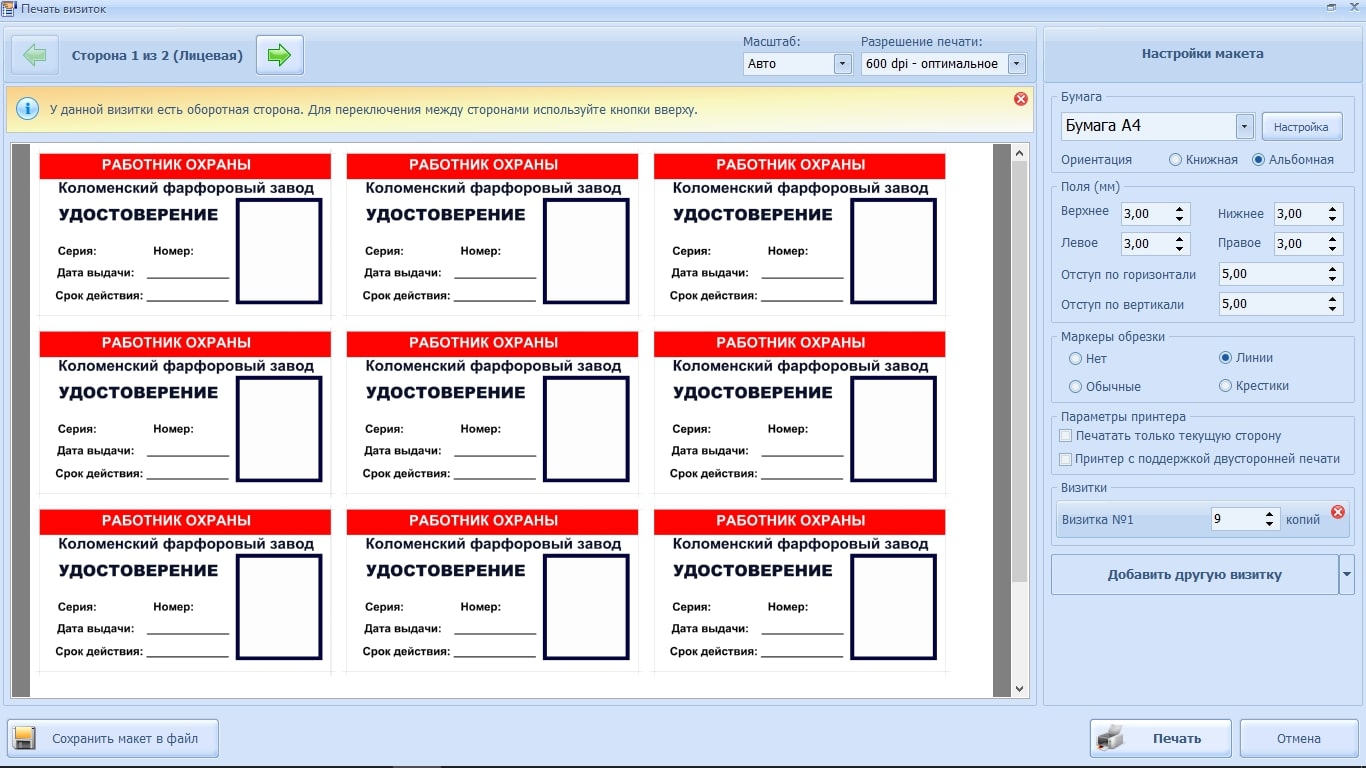Choose Крестики crop markers

(1254, 386)
